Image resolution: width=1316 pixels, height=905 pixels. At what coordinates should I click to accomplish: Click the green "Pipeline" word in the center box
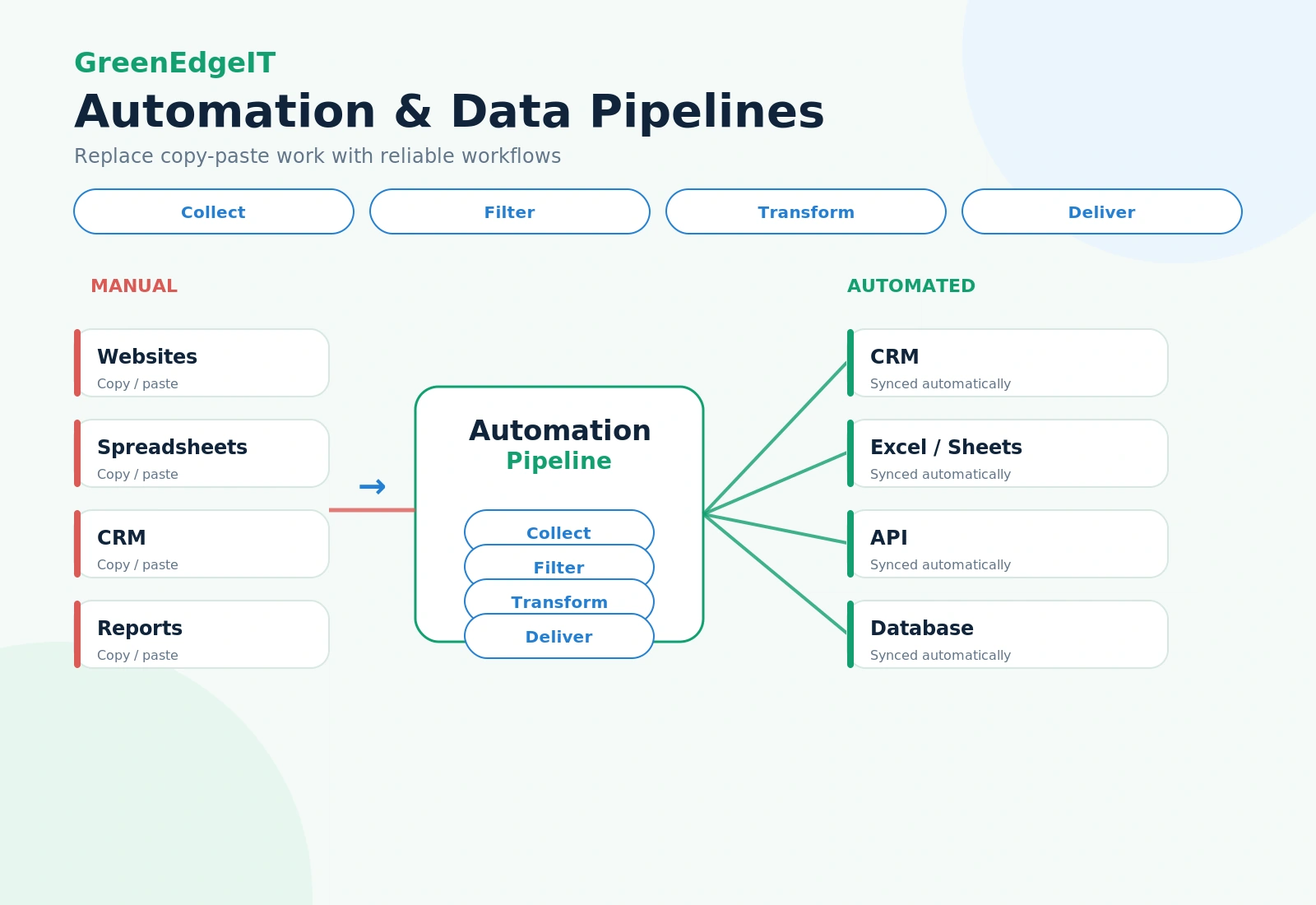point(559,462)
